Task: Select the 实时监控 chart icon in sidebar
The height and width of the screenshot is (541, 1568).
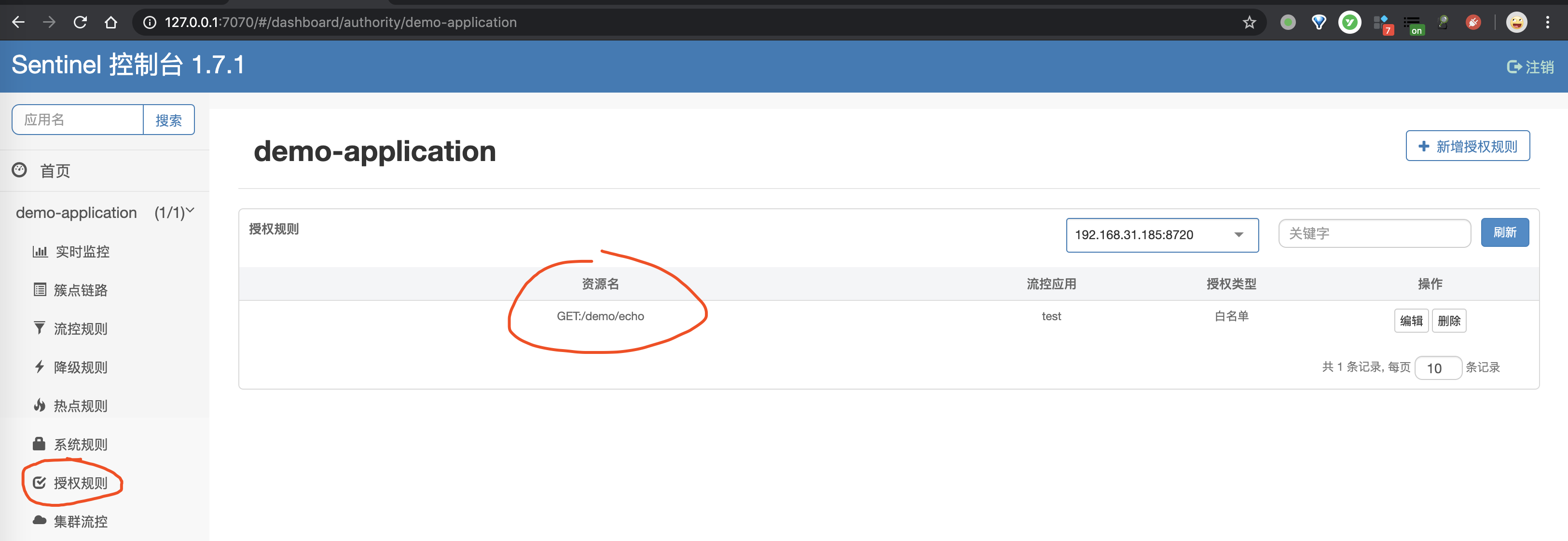Action: (x=40, y=251)
